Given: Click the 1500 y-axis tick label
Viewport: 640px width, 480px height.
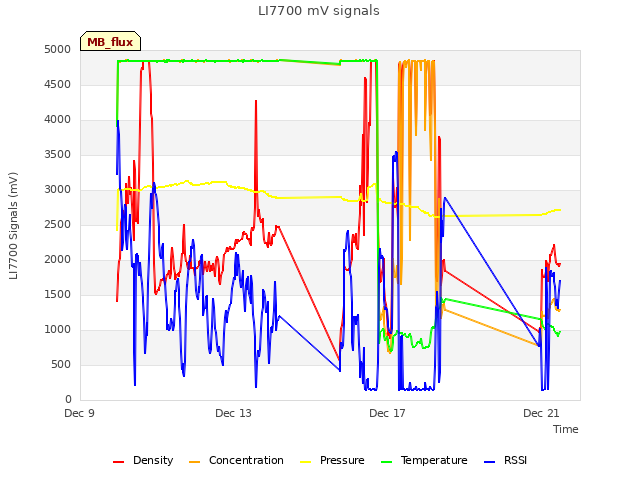Looking at the screenshot, I should click(58, 295).
